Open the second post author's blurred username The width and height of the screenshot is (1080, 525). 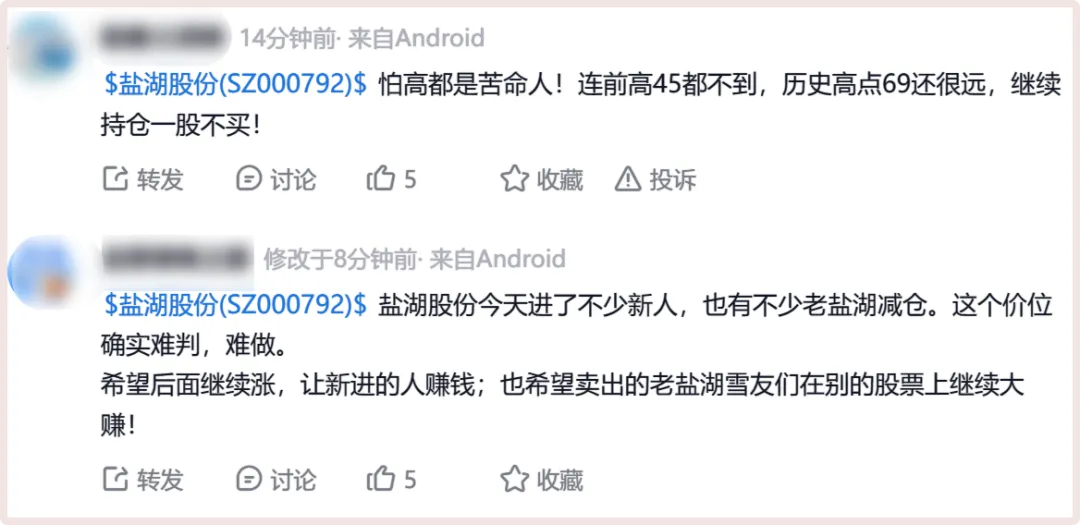point(177,258)
